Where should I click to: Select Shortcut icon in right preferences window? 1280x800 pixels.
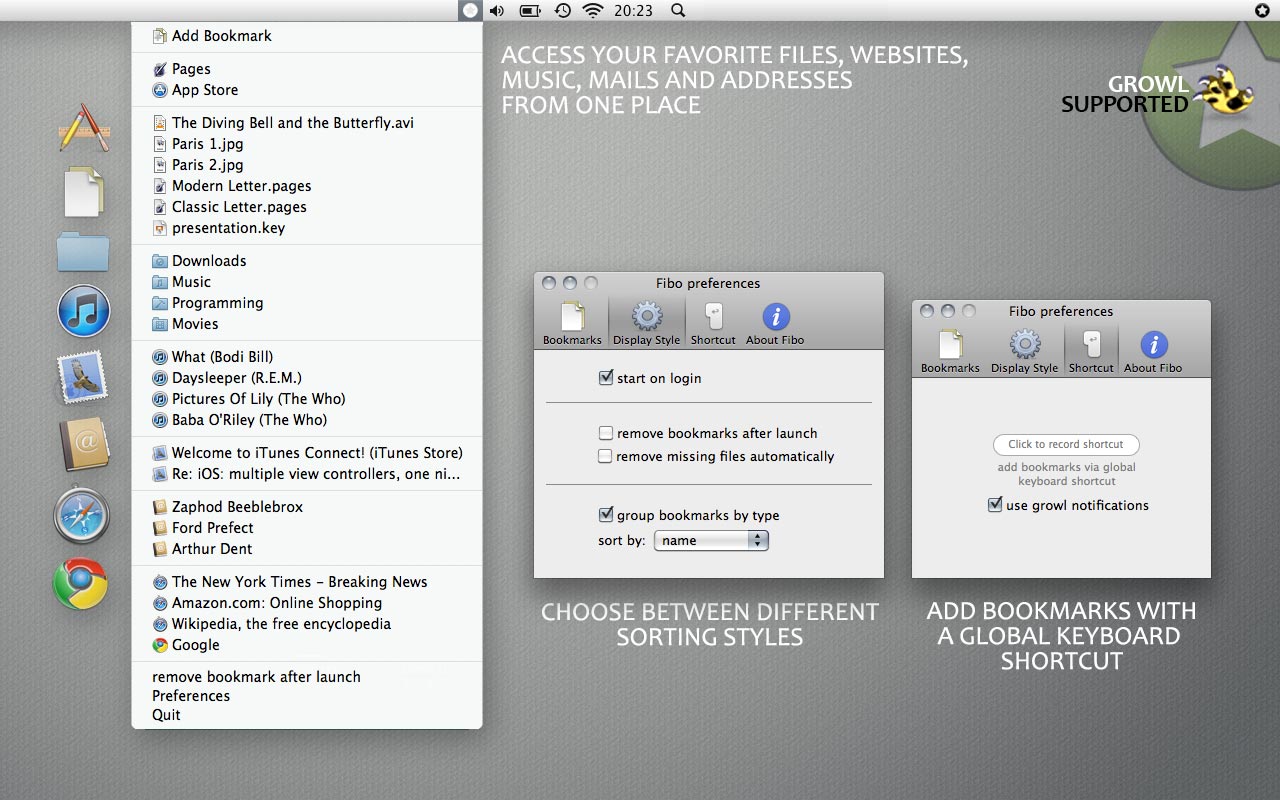tap(1091, 351)
